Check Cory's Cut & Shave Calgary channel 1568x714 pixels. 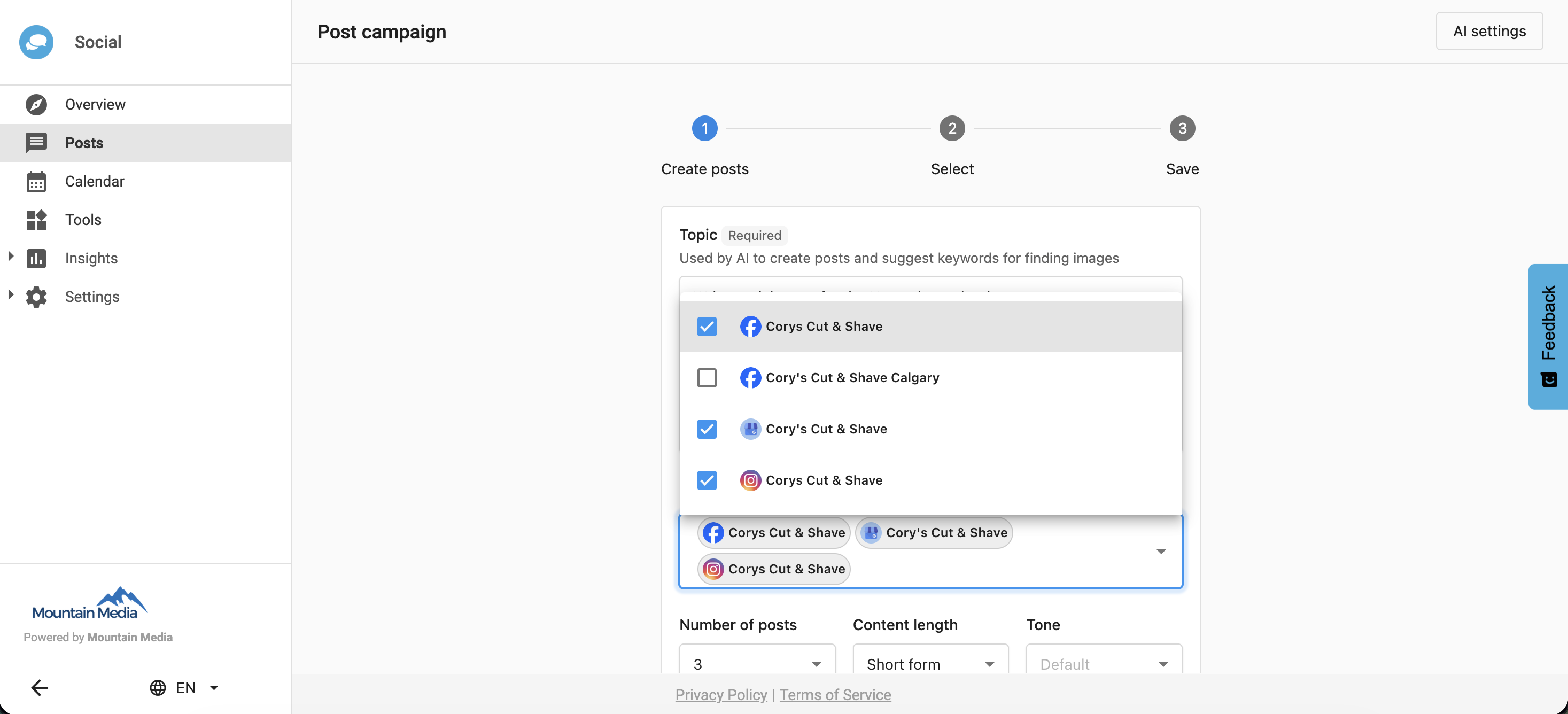pyautogui.click(x=706, y=377)
